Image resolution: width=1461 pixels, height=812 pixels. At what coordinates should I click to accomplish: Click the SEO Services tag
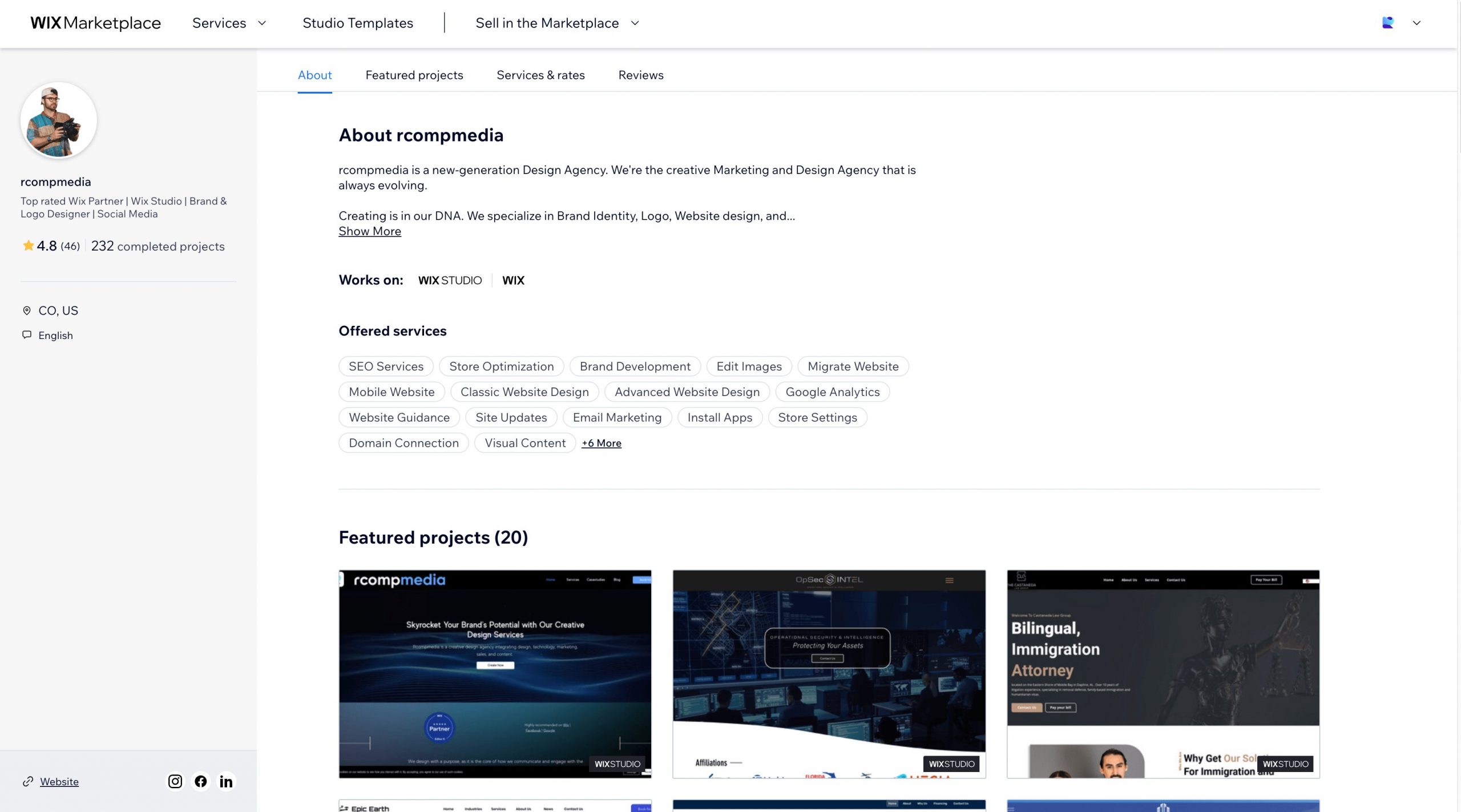(386, 366)
